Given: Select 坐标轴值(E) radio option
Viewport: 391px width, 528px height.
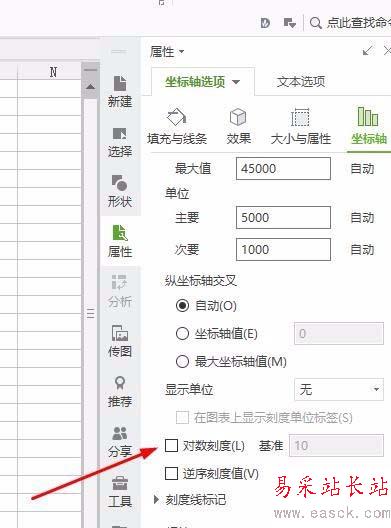Looking at the screenshot, I should [182, 334].
